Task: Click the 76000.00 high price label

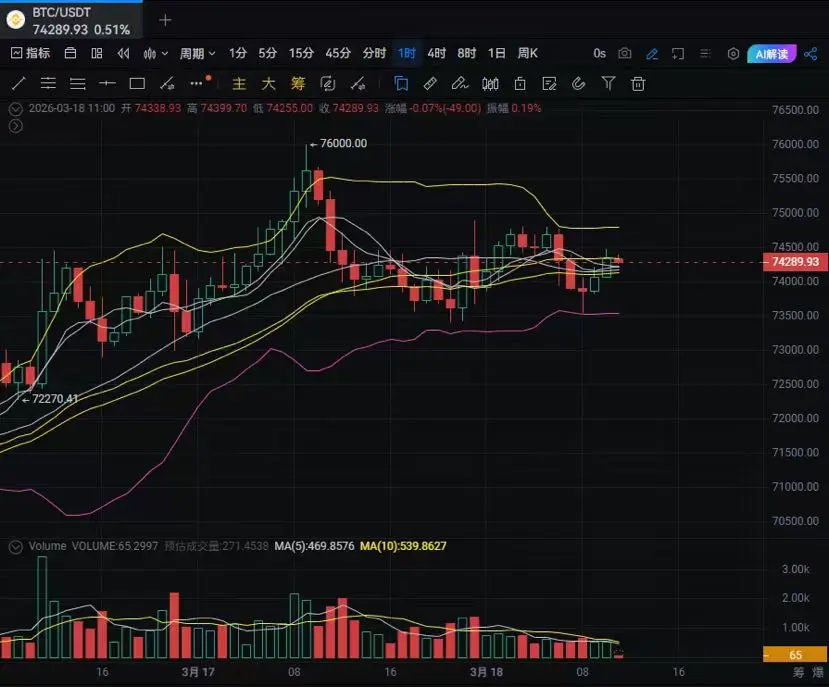Action: pyautogui.click(x=343, y=143)
